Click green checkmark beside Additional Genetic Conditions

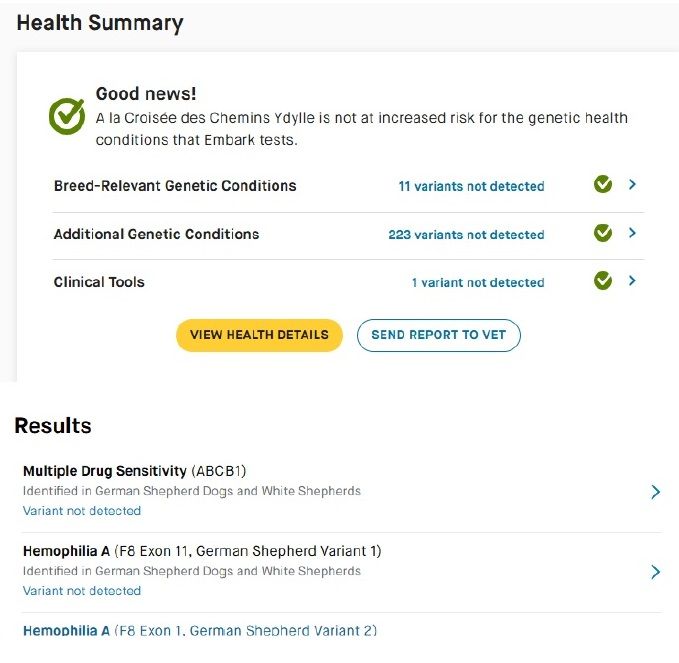pyautogui.click(x=602, y=233)
